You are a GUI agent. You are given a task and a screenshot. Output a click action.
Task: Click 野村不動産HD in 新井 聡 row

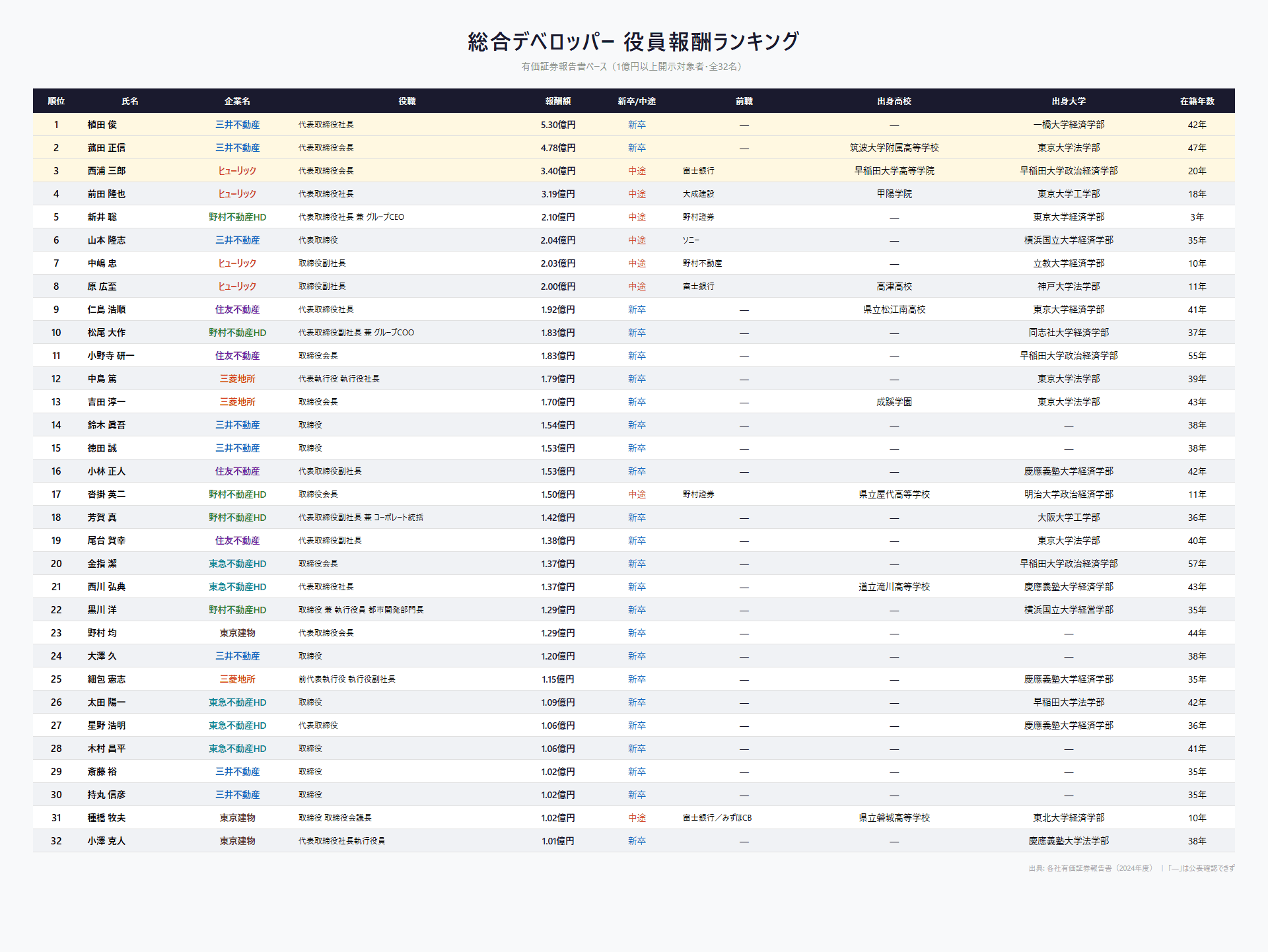(237, 217)
